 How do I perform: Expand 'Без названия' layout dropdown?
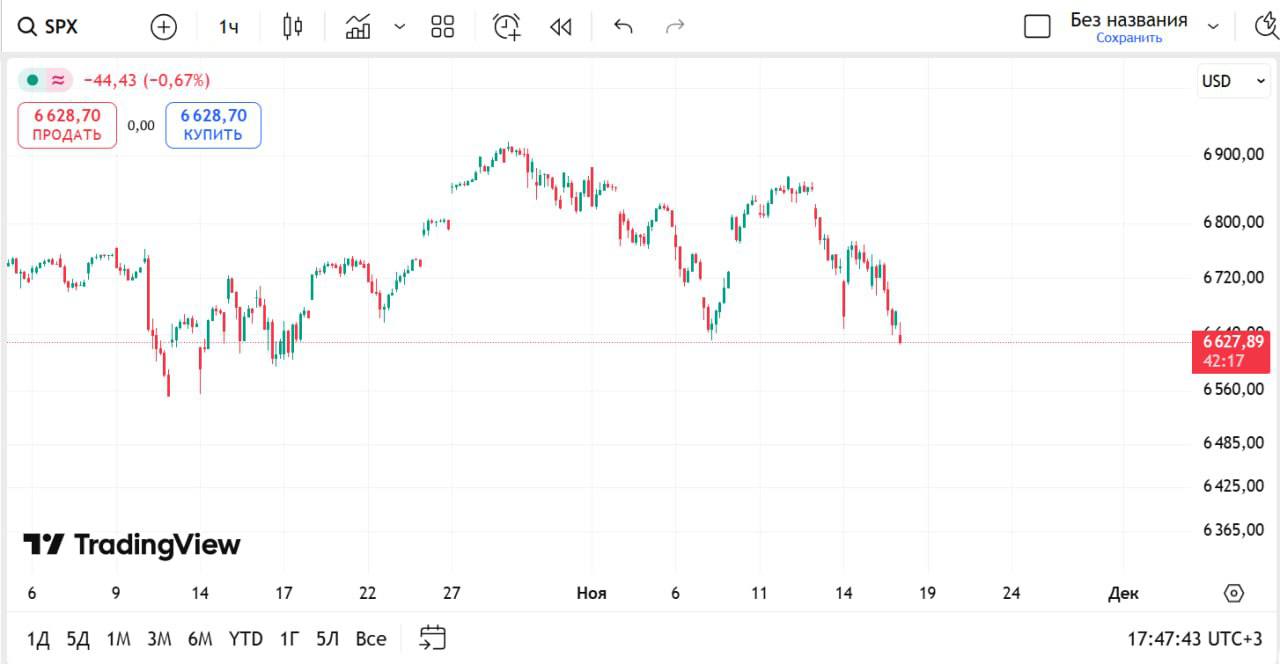(x=1214, y=27)
